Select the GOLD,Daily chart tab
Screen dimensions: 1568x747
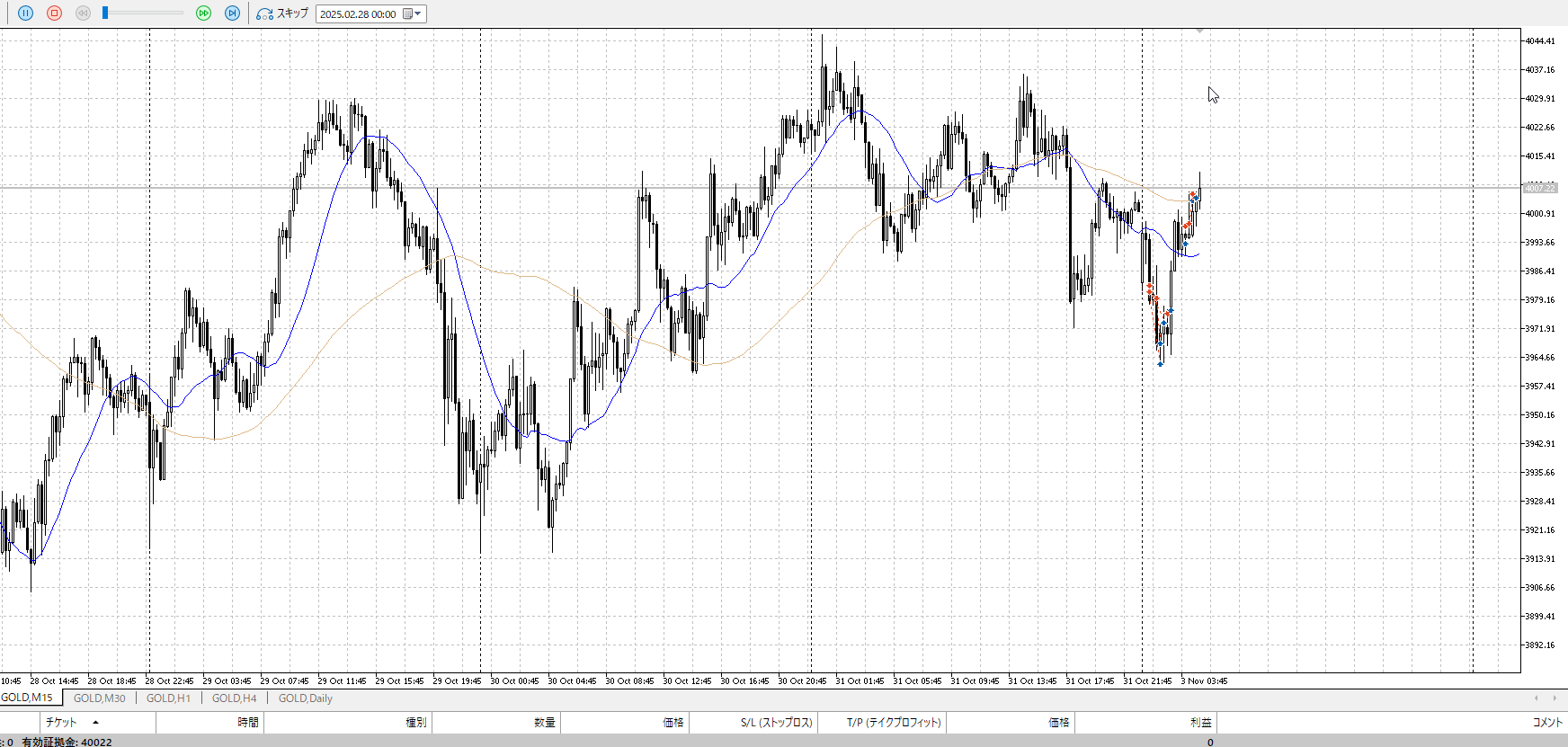point(305,698)
